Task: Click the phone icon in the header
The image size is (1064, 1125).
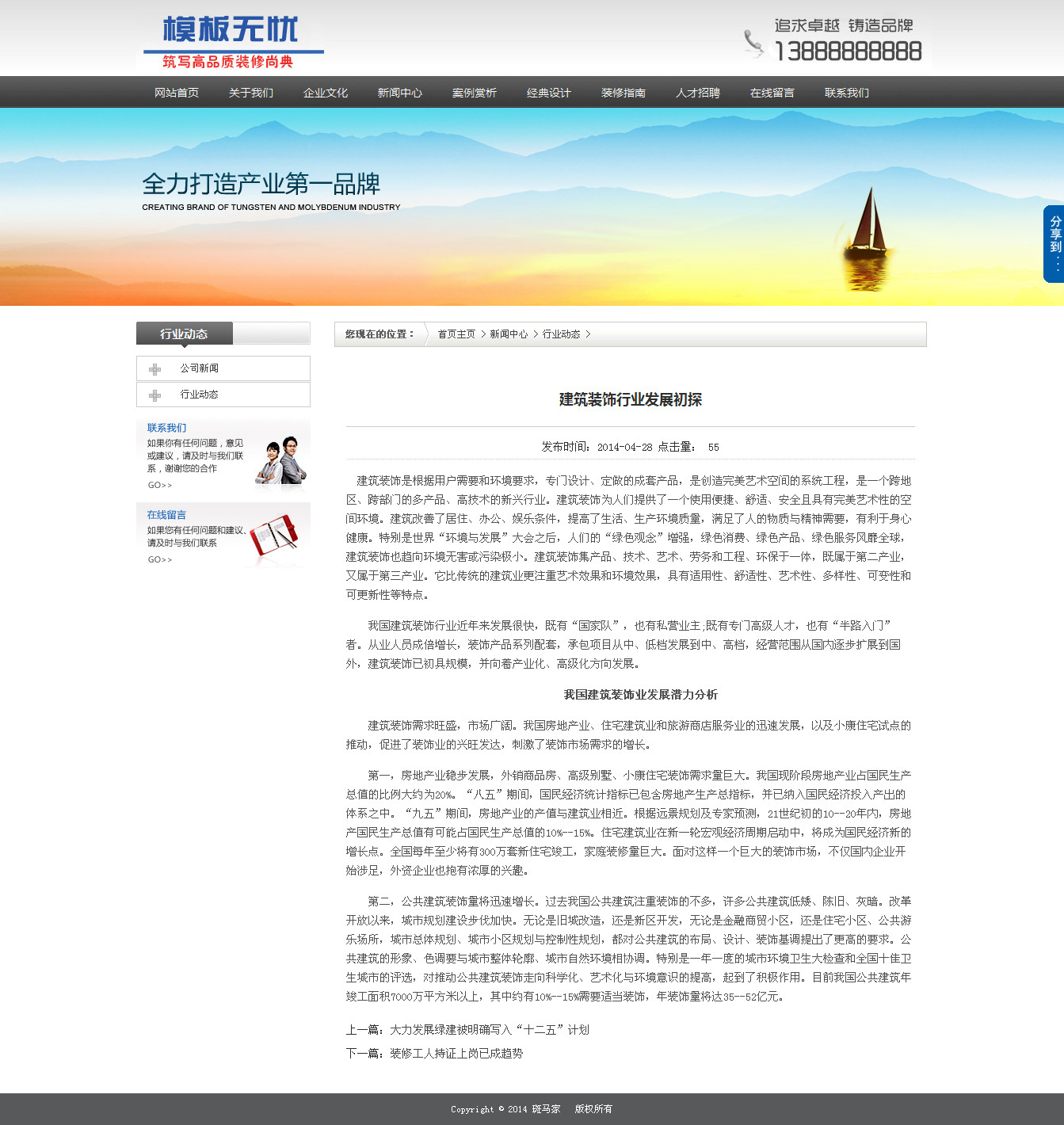Action: [x=753, y=44]
